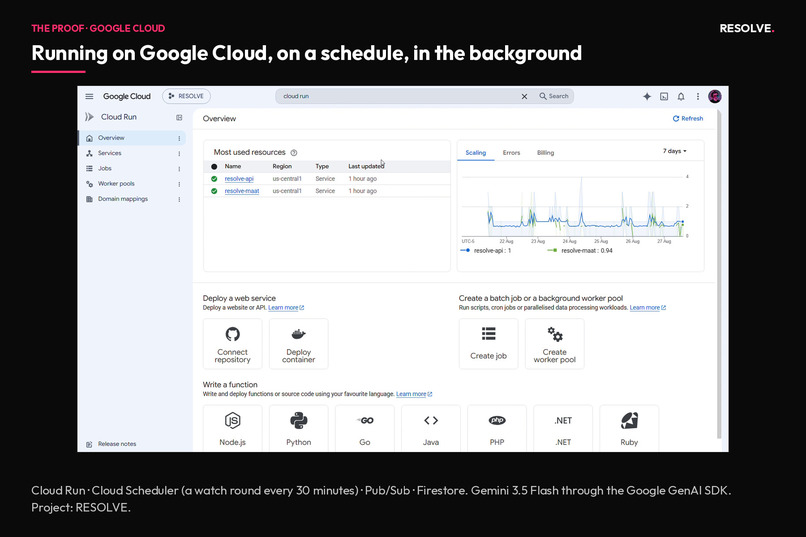Select Overview in the Cloud Run sidebar

(132, 138)
